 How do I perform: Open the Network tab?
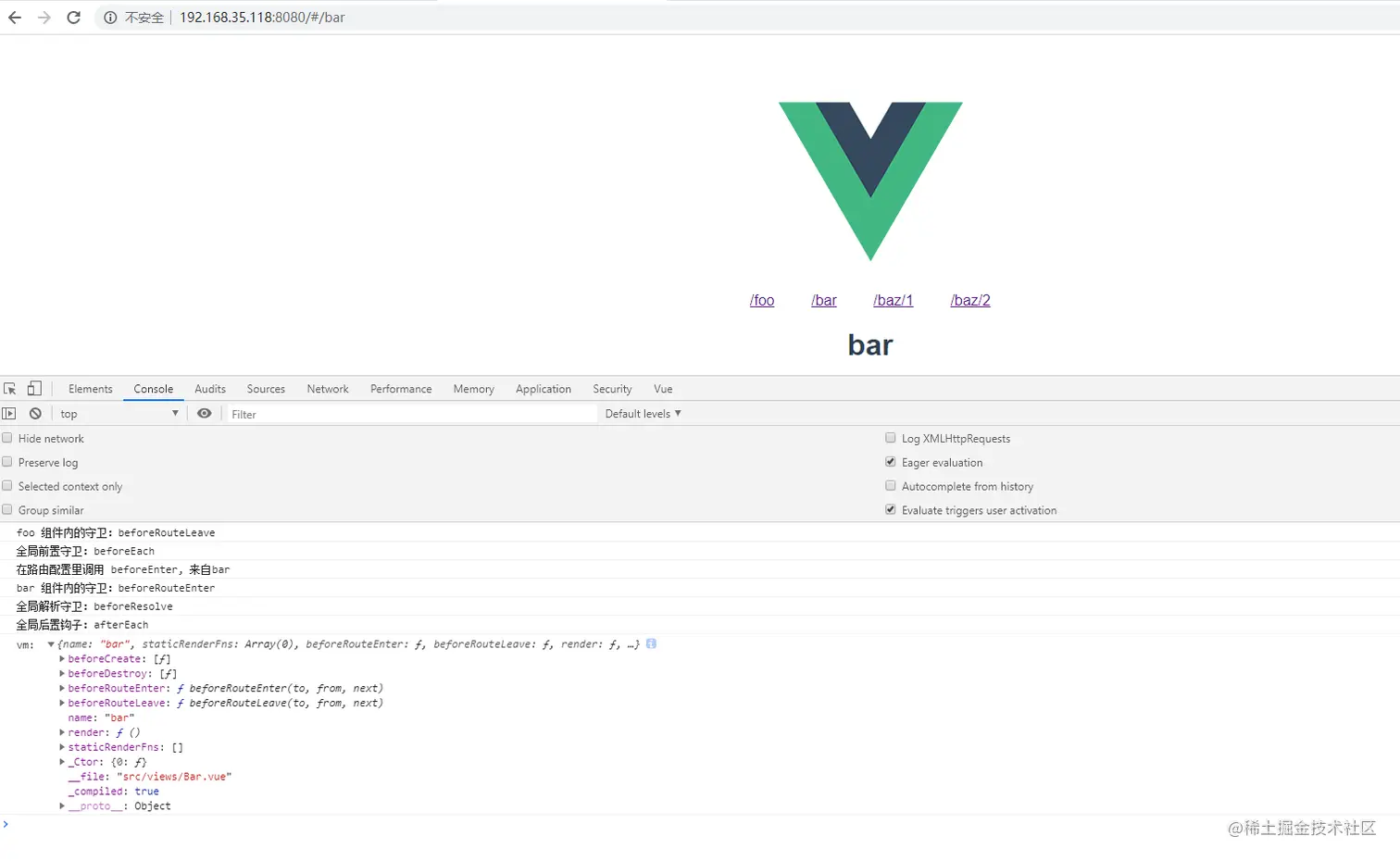pos(328,389)
